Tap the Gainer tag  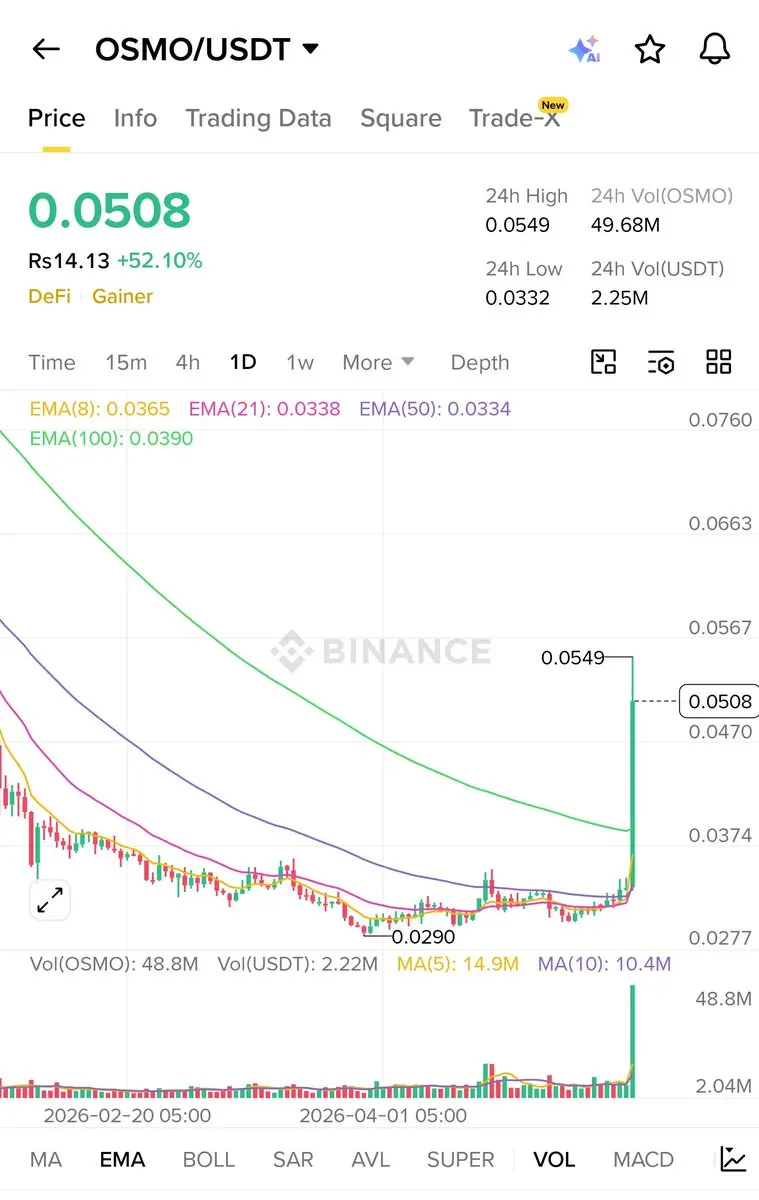tap(122, 296)
